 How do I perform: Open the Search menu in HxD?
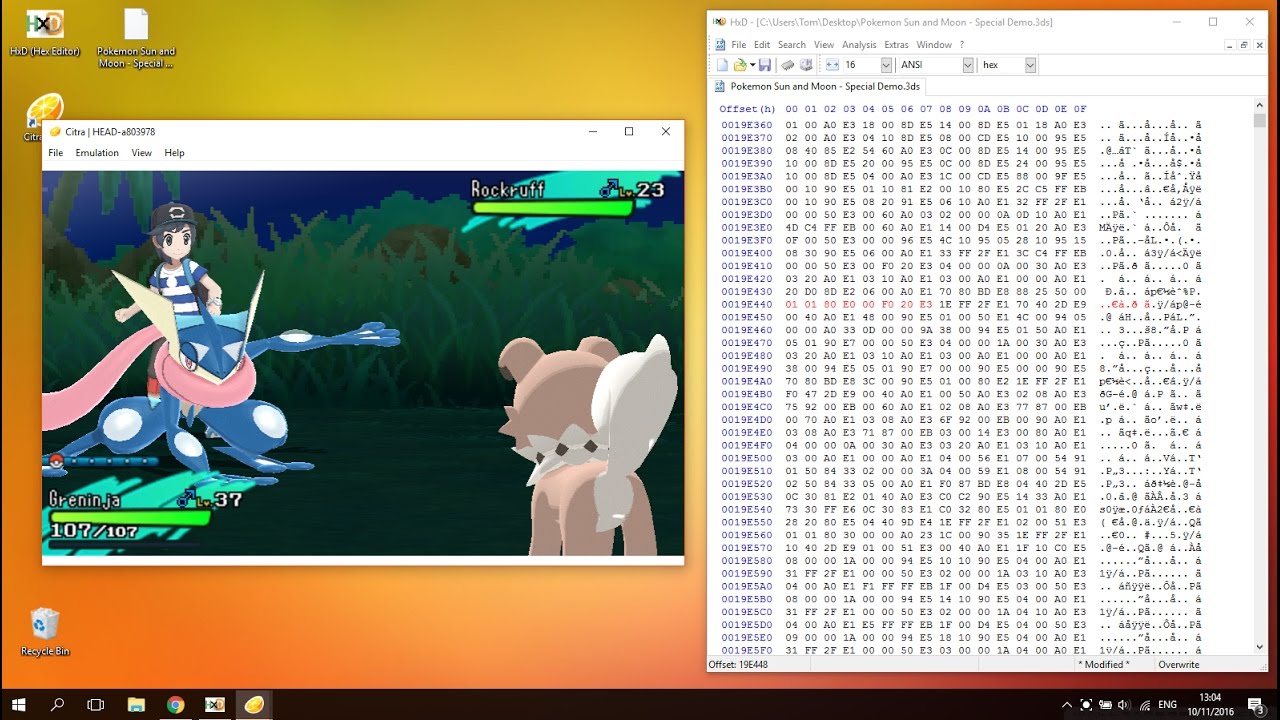(x=792, y=45)
